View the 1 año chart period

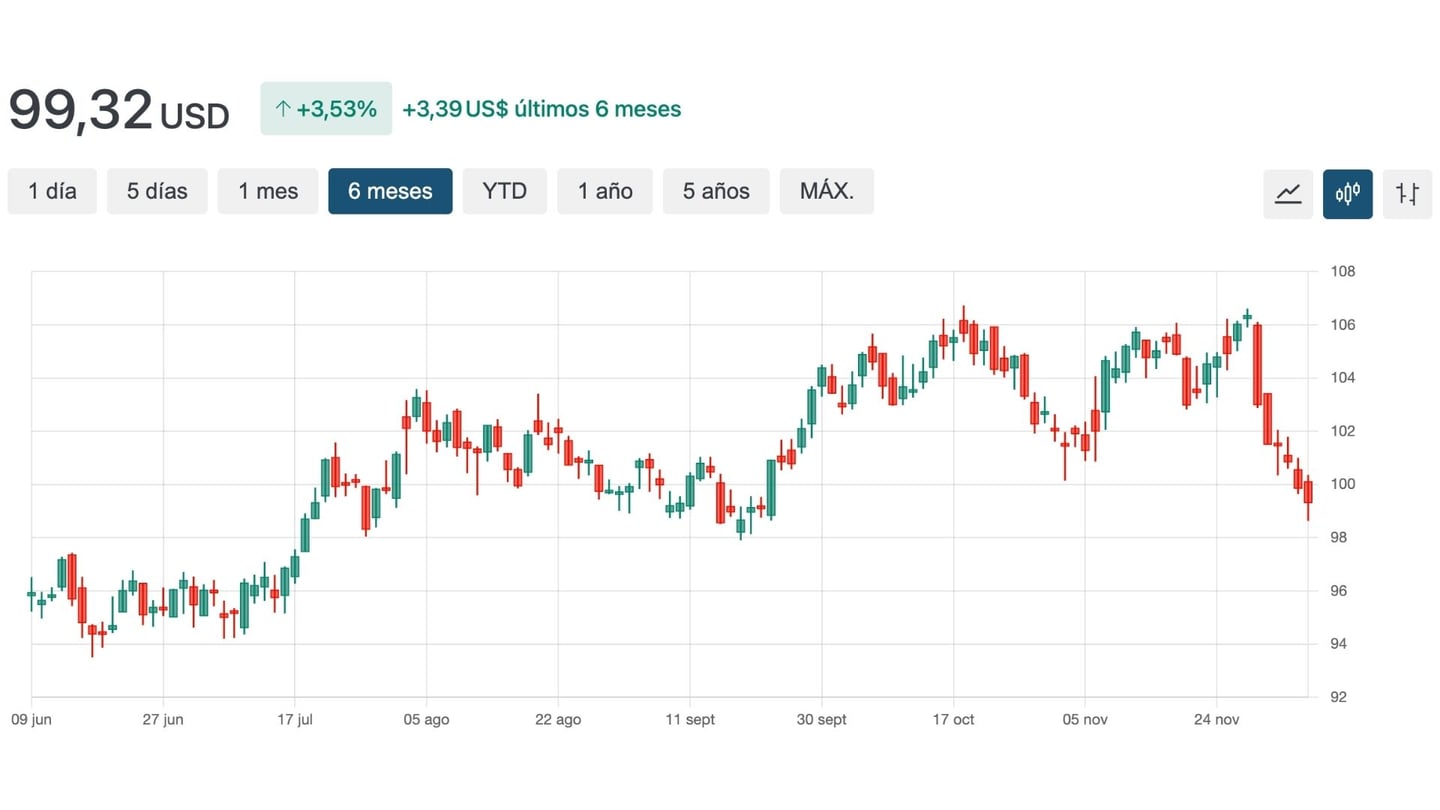click(605, 191)
